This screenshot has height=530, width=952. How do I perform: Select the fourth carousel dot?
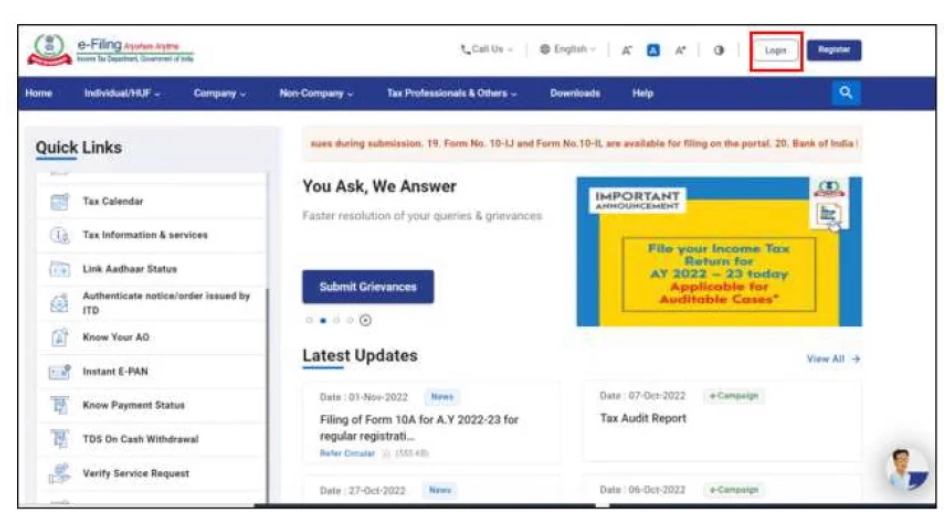click(x=350, y=320)
